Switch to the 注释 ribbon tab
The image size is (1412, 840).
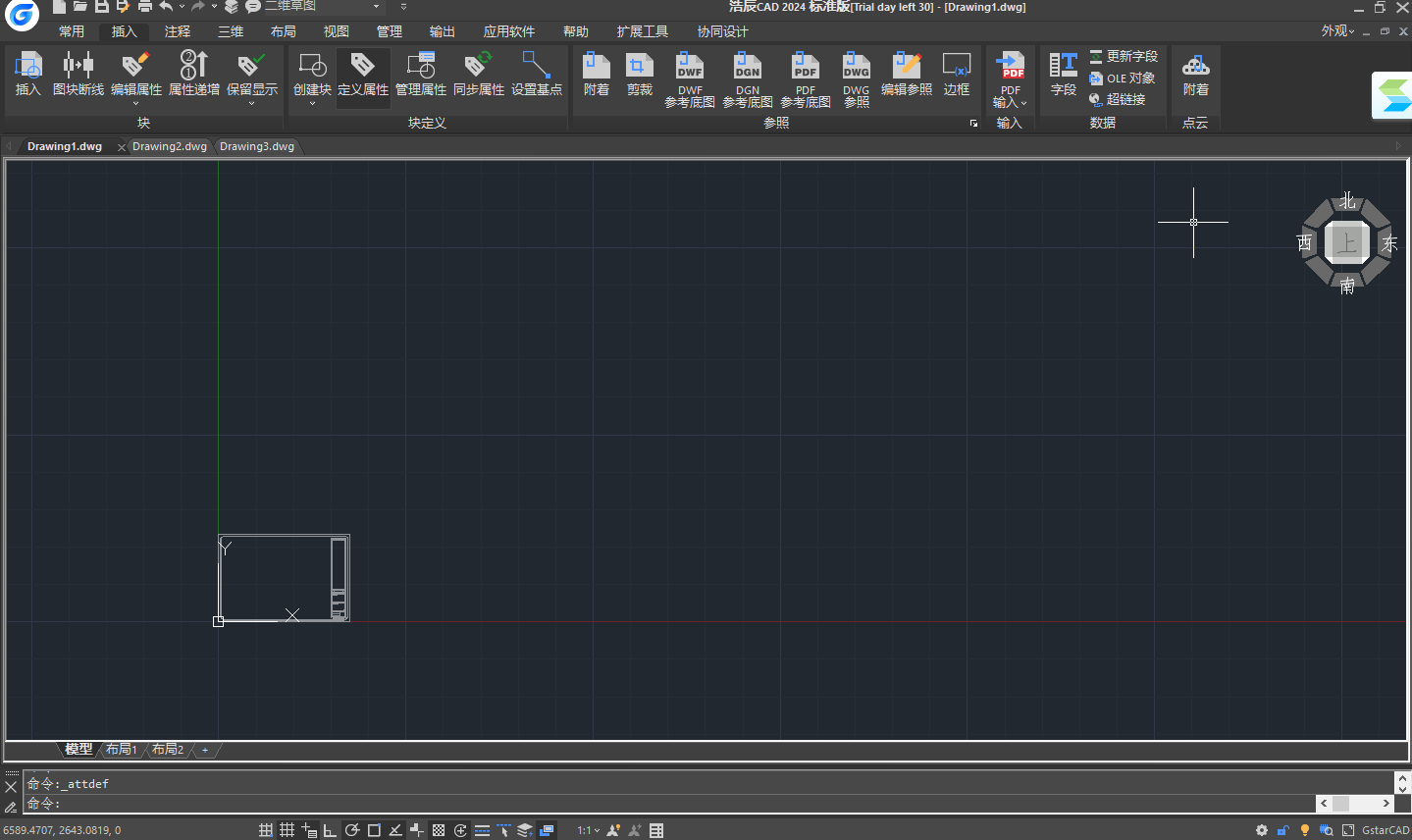pyautogui.click(x=177, y=30)
